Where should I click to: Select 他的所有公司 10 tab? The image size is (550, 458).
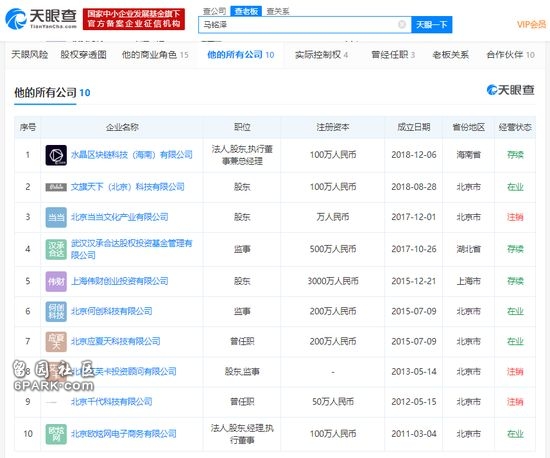pos(241,55)
